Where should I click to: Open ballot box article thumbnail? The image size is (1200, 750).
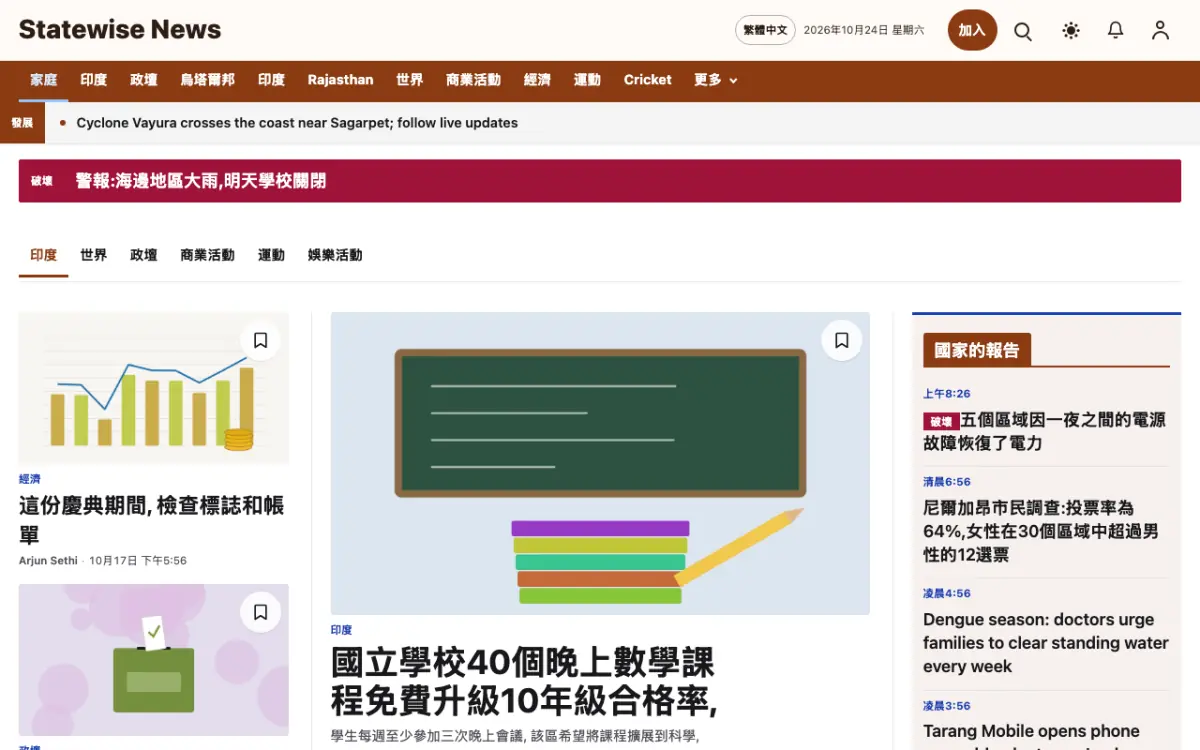[154, 660]
